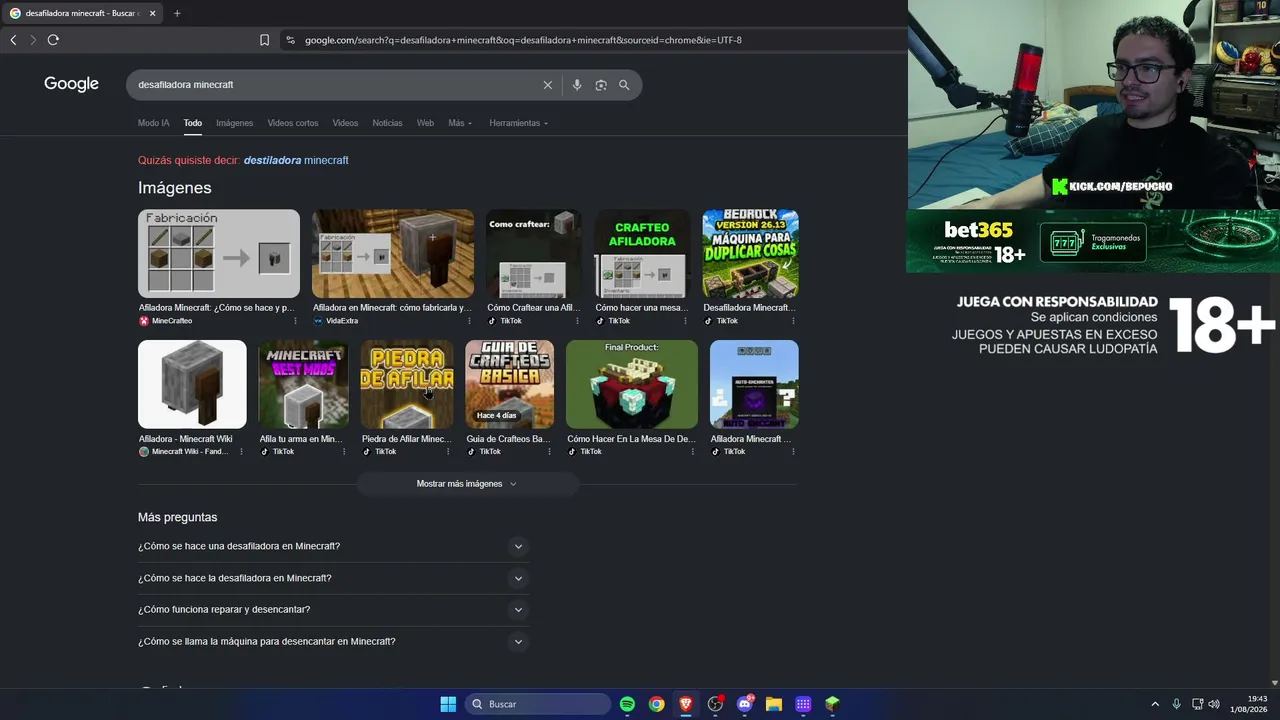Click the browser address bar URL
This screenshot has height=720, width=1280.
[523, 40]
